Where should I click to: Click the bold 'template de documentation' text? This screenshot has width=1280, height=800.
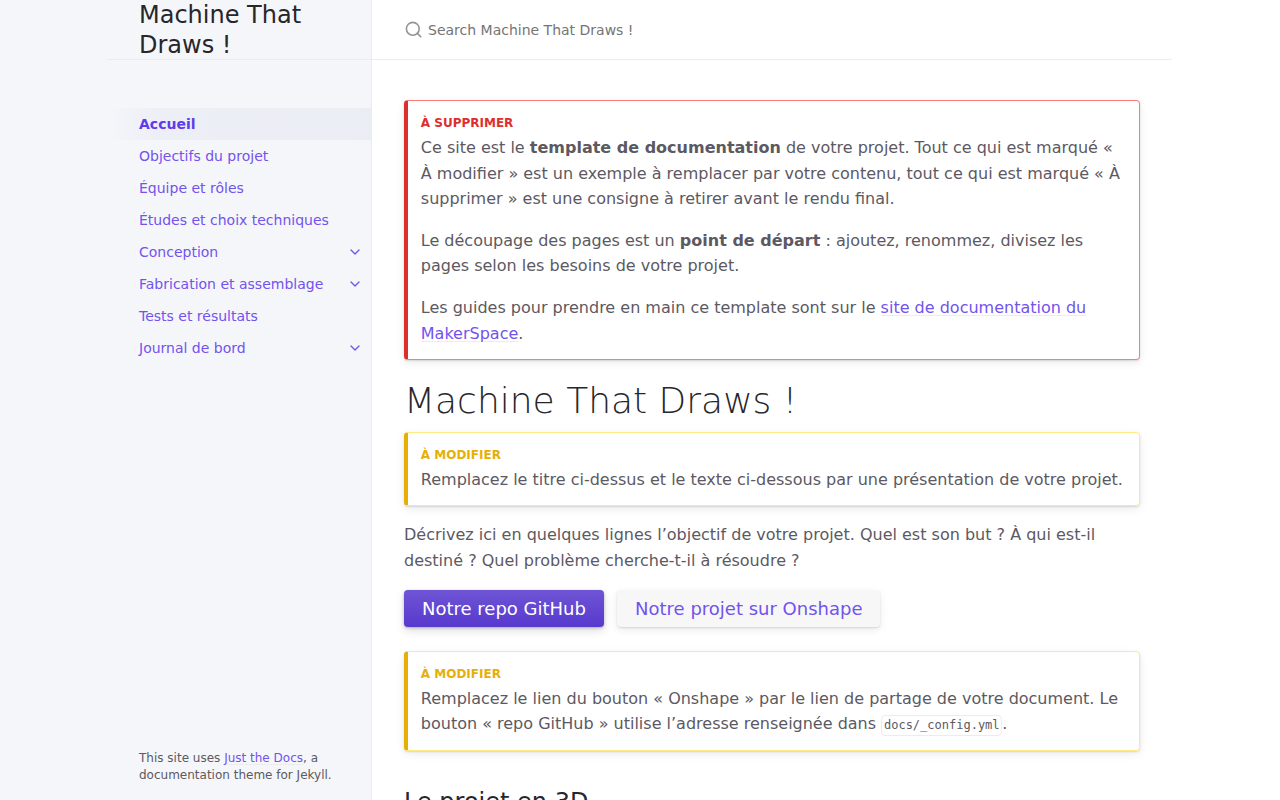coord(655,147)
